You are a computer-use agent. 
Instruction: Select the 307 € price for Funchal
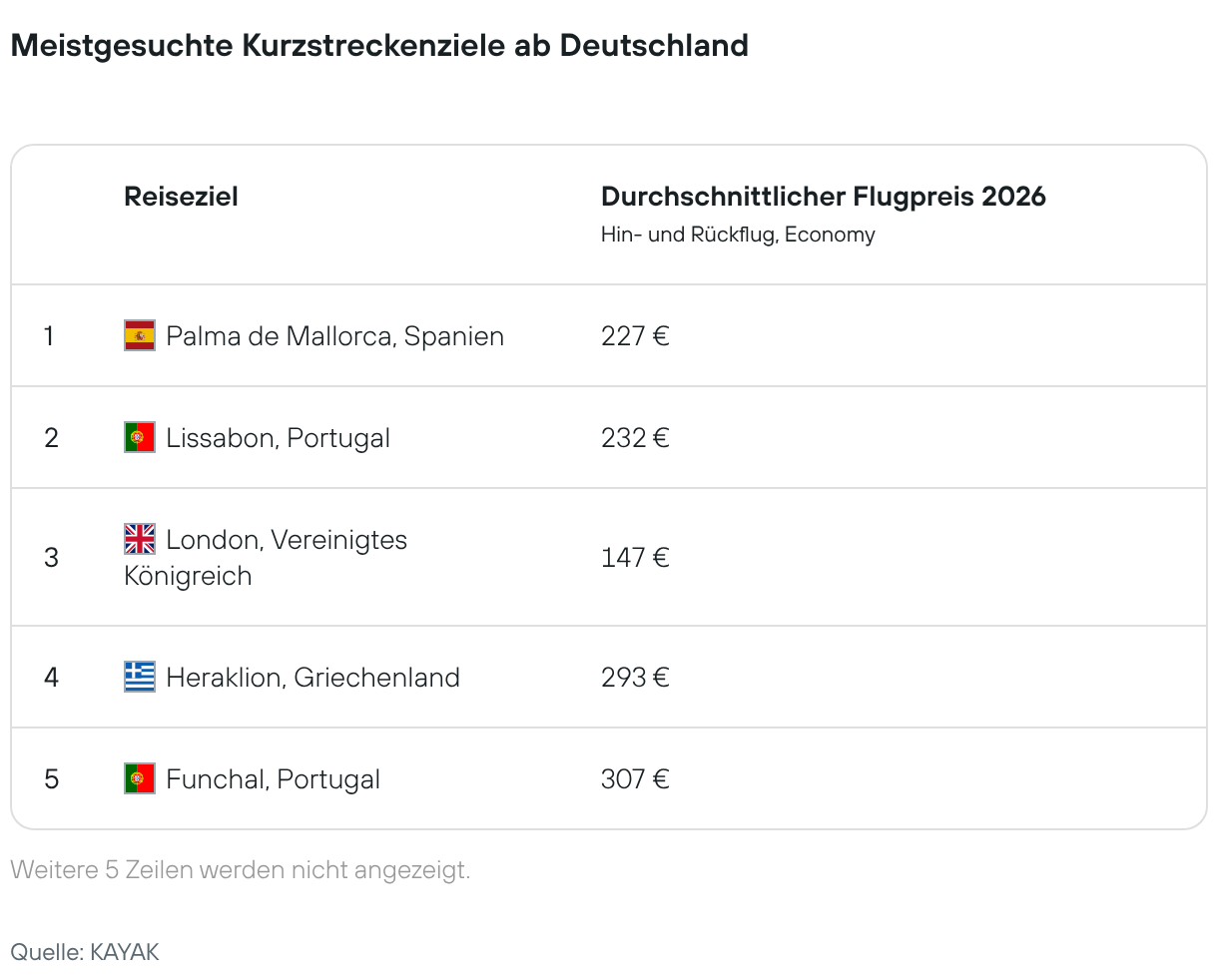point(635,779)
